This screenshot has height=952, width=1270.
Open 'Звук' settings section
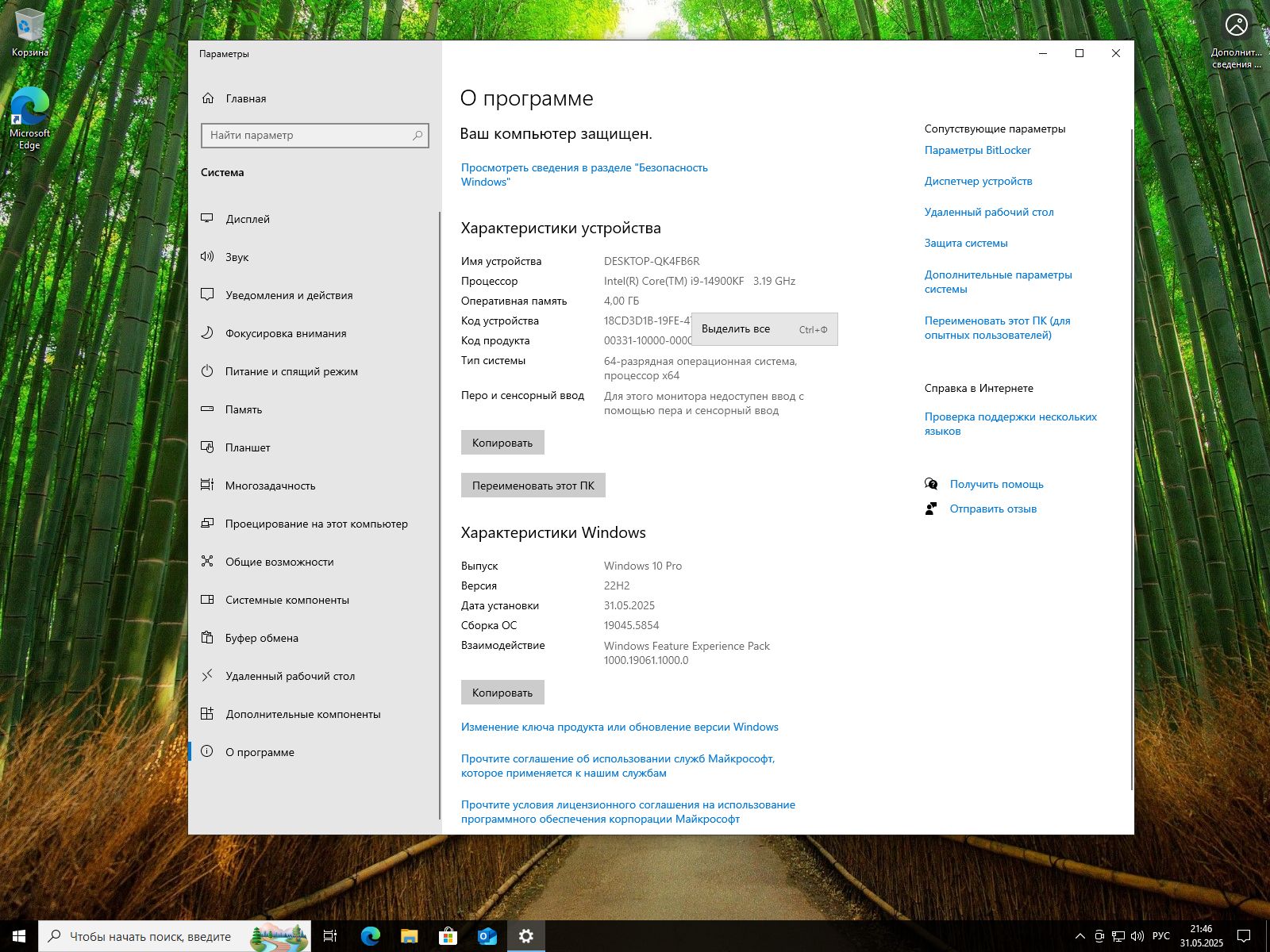pos(314,257)
